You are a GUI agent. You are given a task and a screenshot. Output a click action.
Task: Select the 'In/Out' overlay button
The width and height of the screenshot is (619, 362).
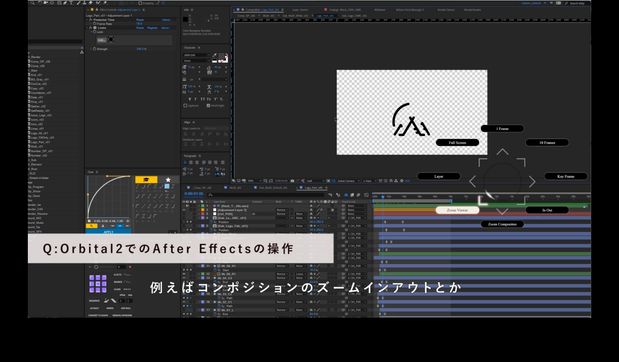point(547,210)
